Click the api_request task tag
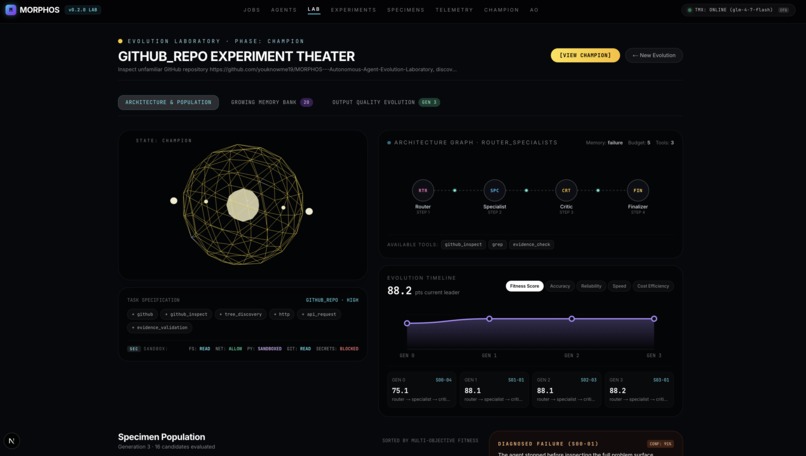The image size is (806, 456). (x=319, y=314)
